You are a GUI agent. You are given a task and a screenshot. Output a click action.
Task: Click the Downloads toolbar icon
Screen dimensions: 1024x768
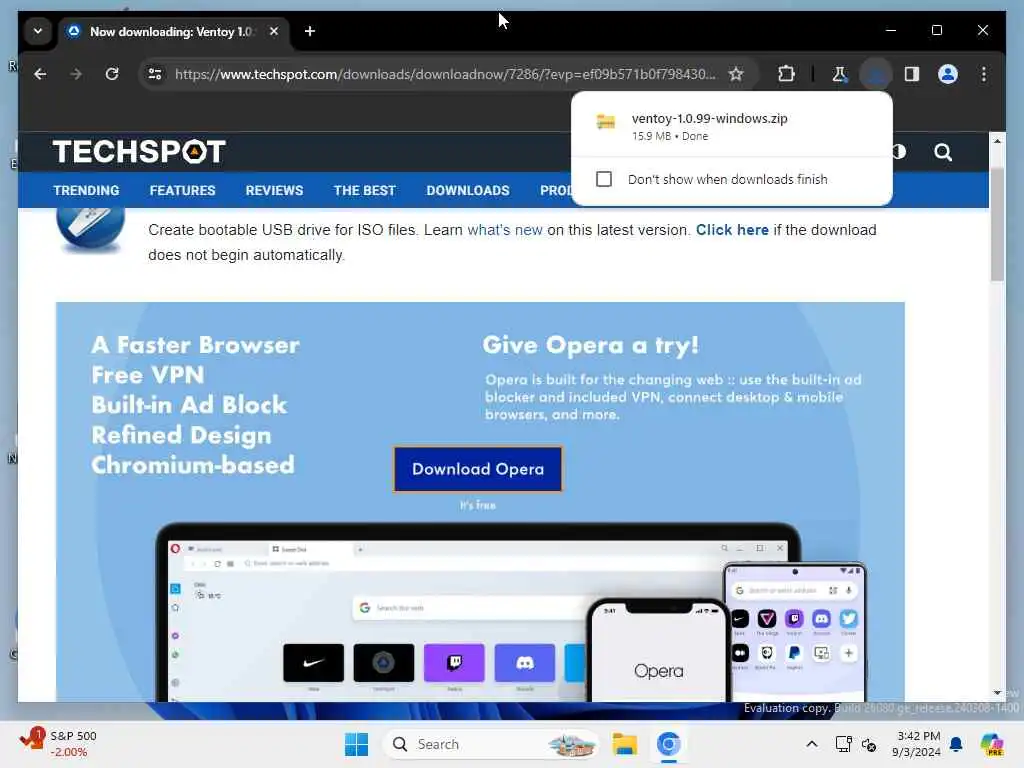coord(875,74)
